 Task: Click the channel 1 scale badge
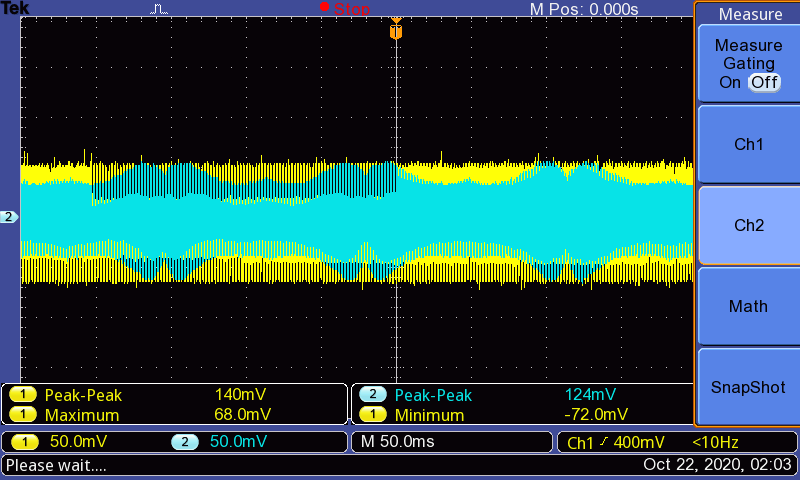(24, 442)
